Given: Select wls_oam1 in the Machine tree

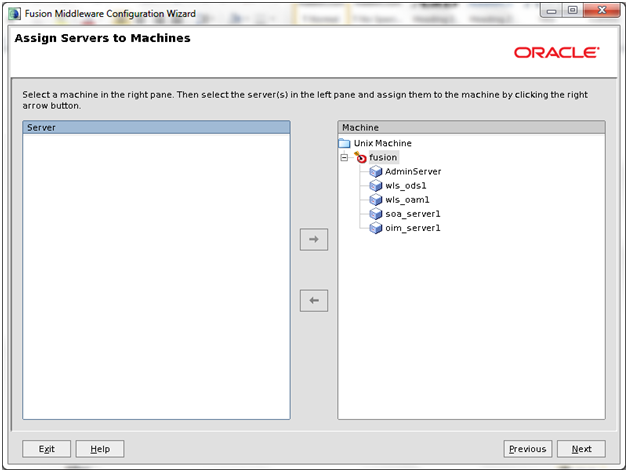Looking at the screenshot, I should pyautogui.click(x=407, y=200).
